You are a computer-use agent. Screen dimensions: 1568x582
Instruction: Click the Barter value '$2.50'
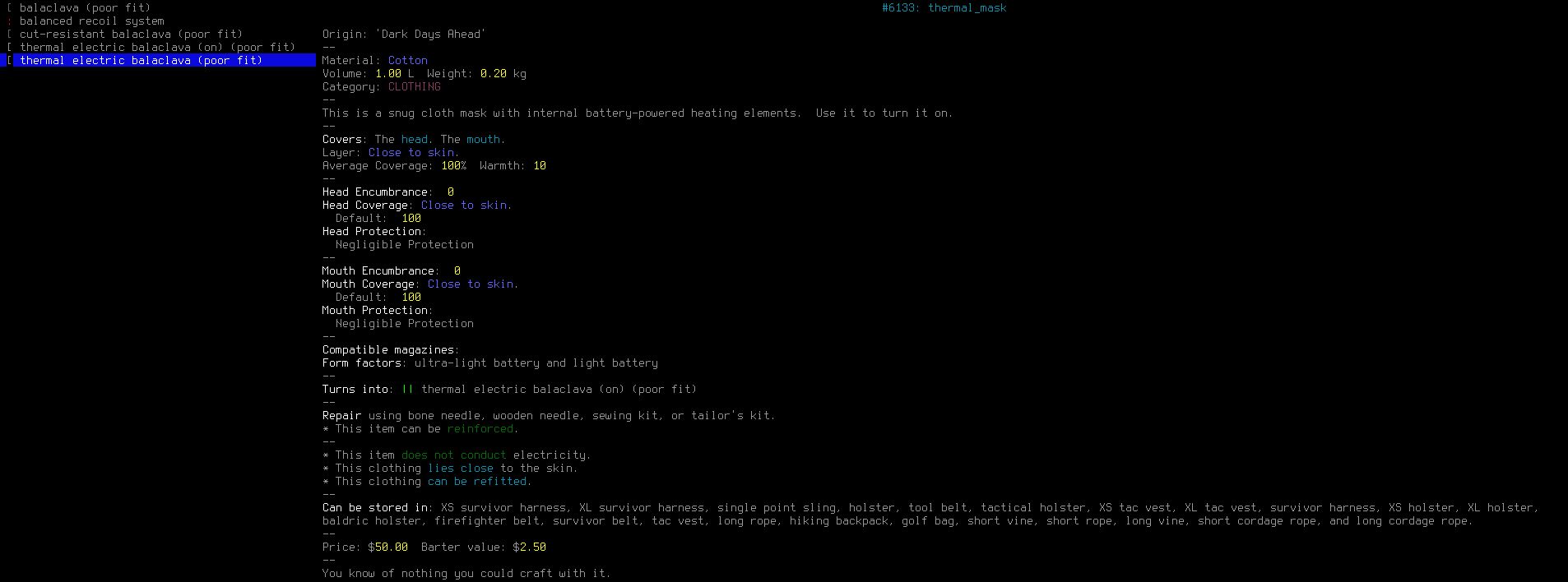530,547
